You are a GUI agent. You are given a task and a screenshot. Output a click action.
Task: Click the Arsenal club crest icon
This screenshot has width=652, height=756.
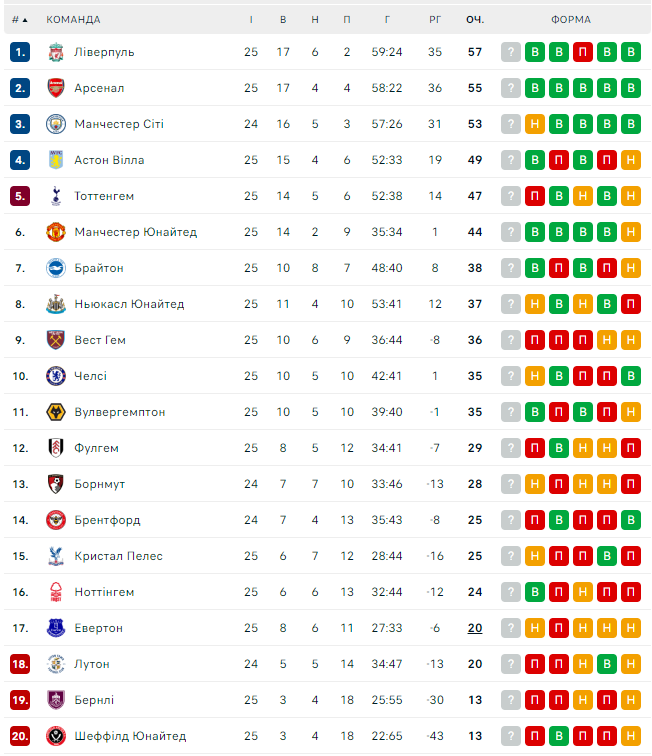pyautogui.click(x=55, y=88)
